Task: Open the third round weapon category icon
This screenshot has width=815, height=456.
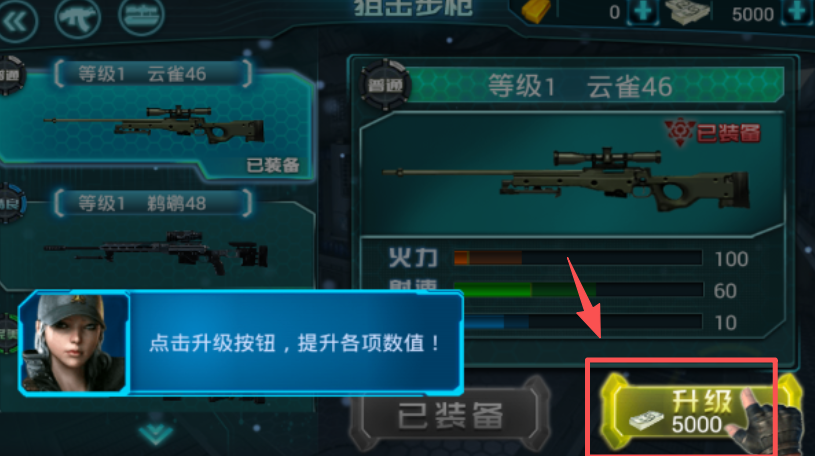Action: [x=141, y=16]
